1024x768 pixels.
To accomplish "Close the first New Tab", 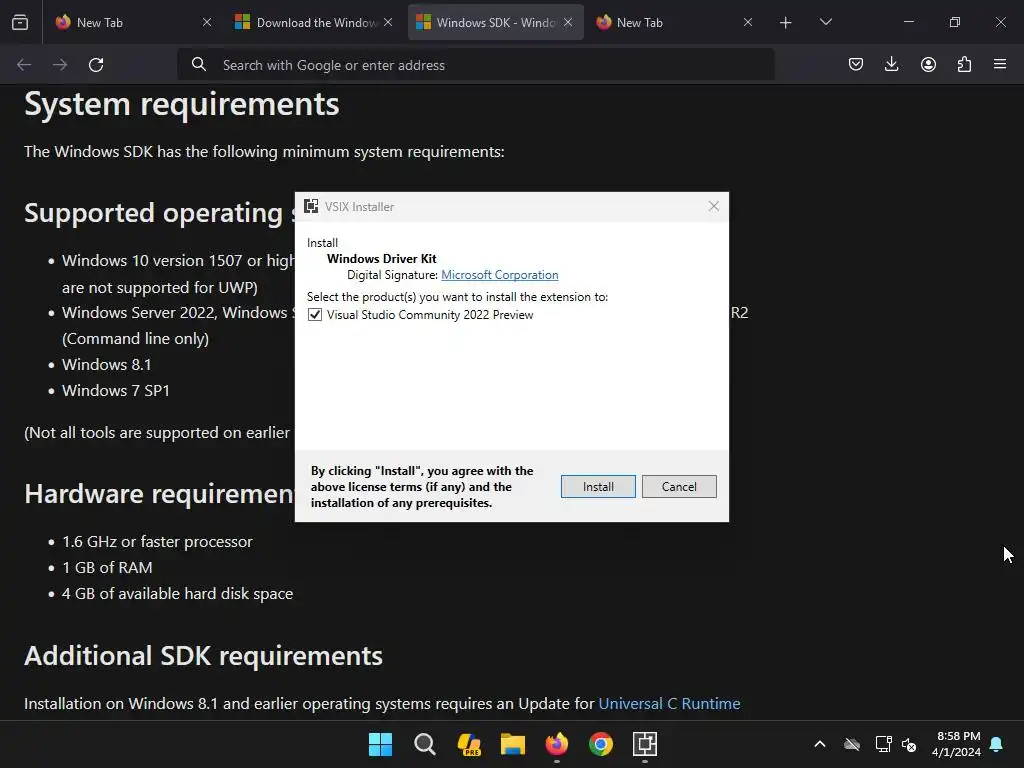I will click(207, 22).
